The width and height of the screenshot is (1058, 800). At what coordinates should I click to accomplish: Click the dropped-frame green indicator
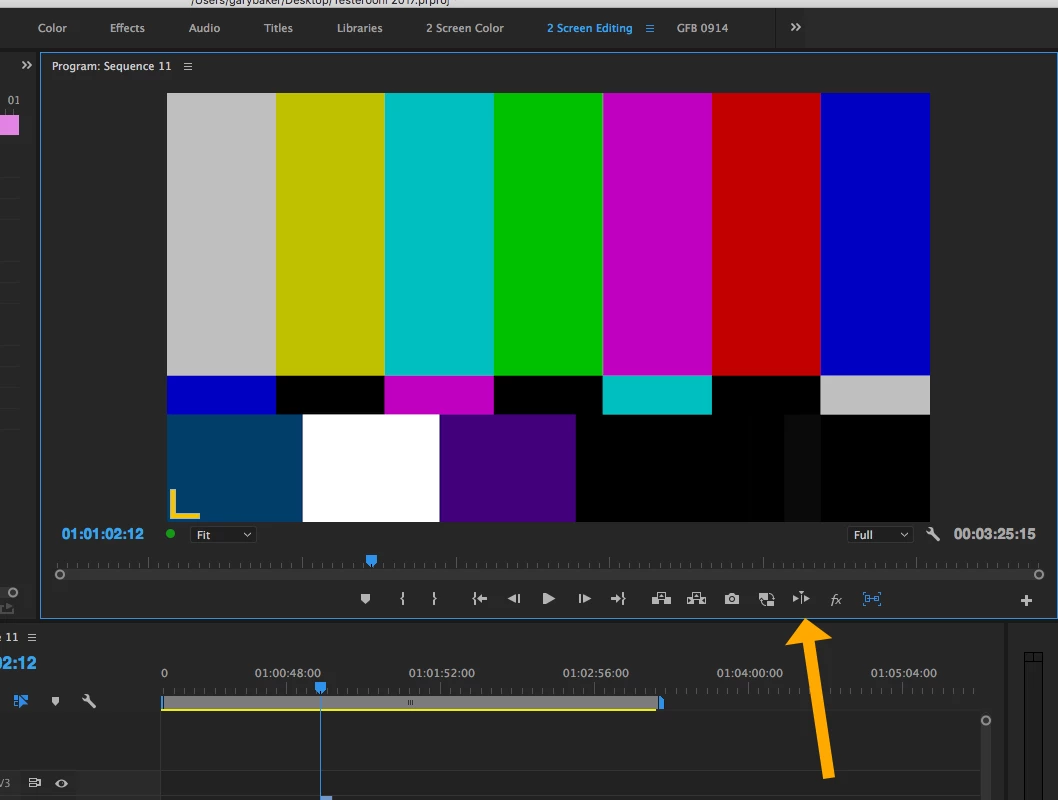click(171, 534)
